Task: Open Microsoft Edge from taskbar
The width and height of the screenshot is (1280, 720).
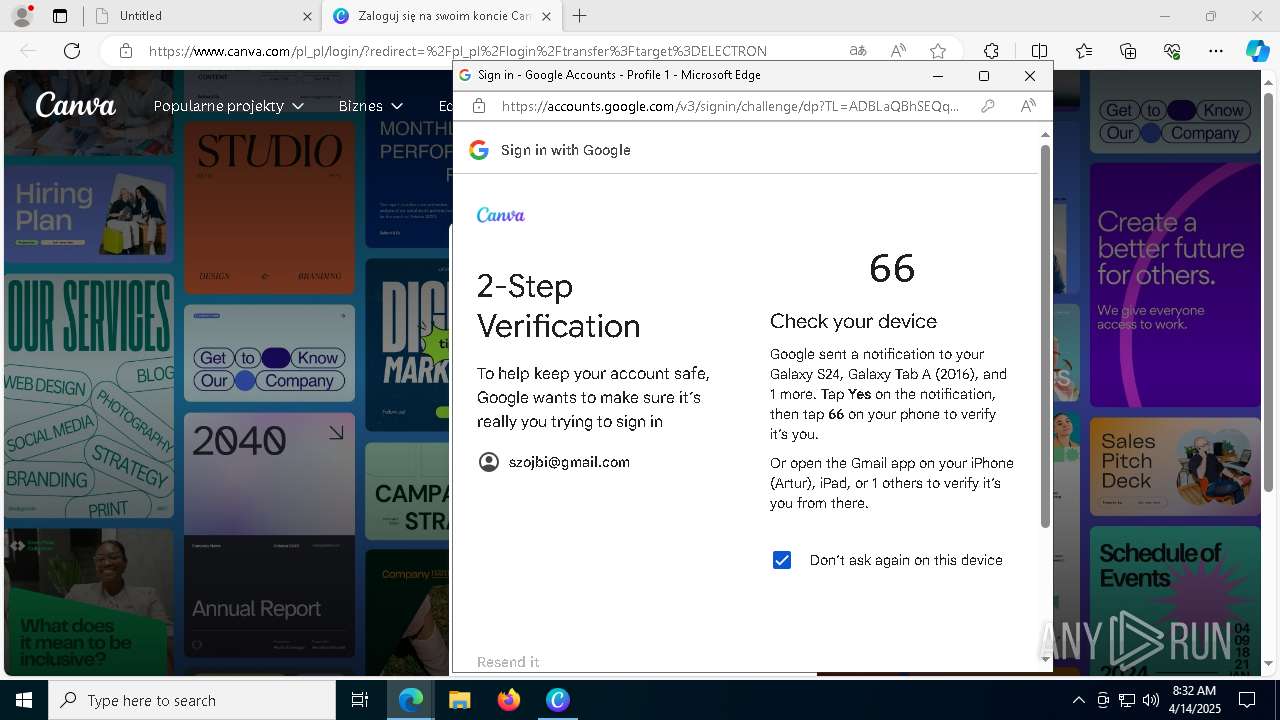Action: tap(411, 700)
